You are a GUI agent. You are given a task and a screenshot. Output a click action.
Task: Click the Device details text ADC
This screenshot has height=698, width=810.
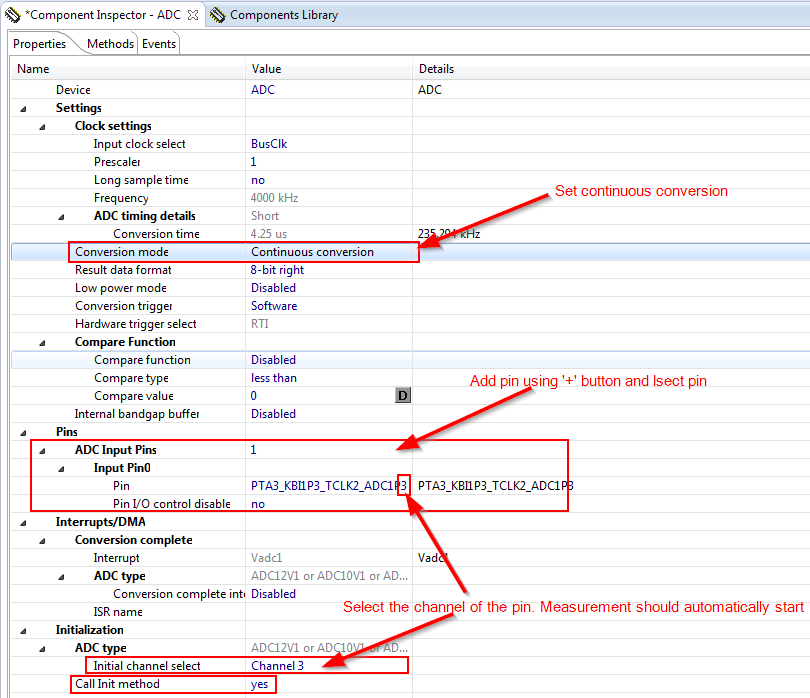[430, 89]
